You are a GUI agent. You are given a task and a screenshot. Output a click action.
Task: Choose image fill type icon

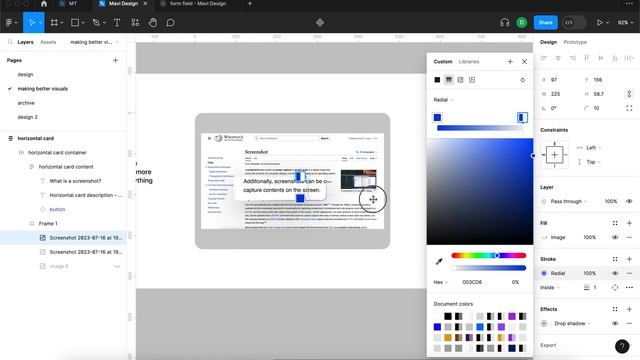coord(460,80)
